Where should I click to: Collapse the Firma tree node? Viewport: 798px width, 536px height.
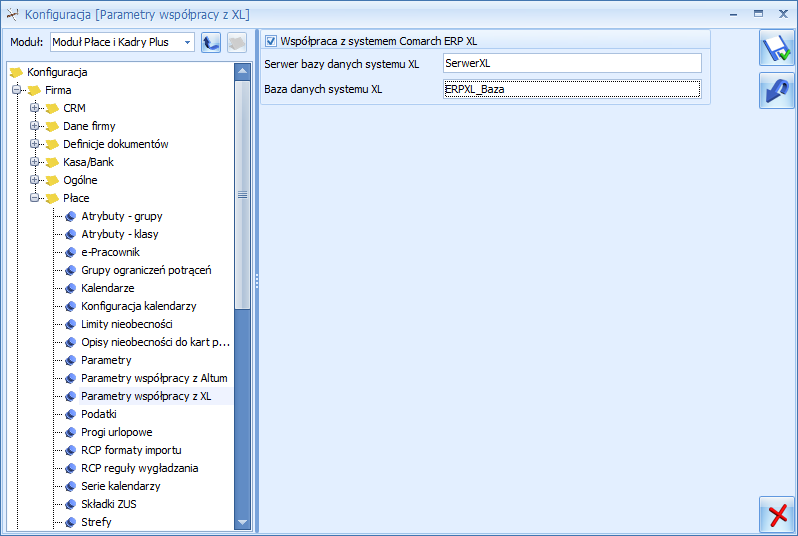[x=16, y=90]
